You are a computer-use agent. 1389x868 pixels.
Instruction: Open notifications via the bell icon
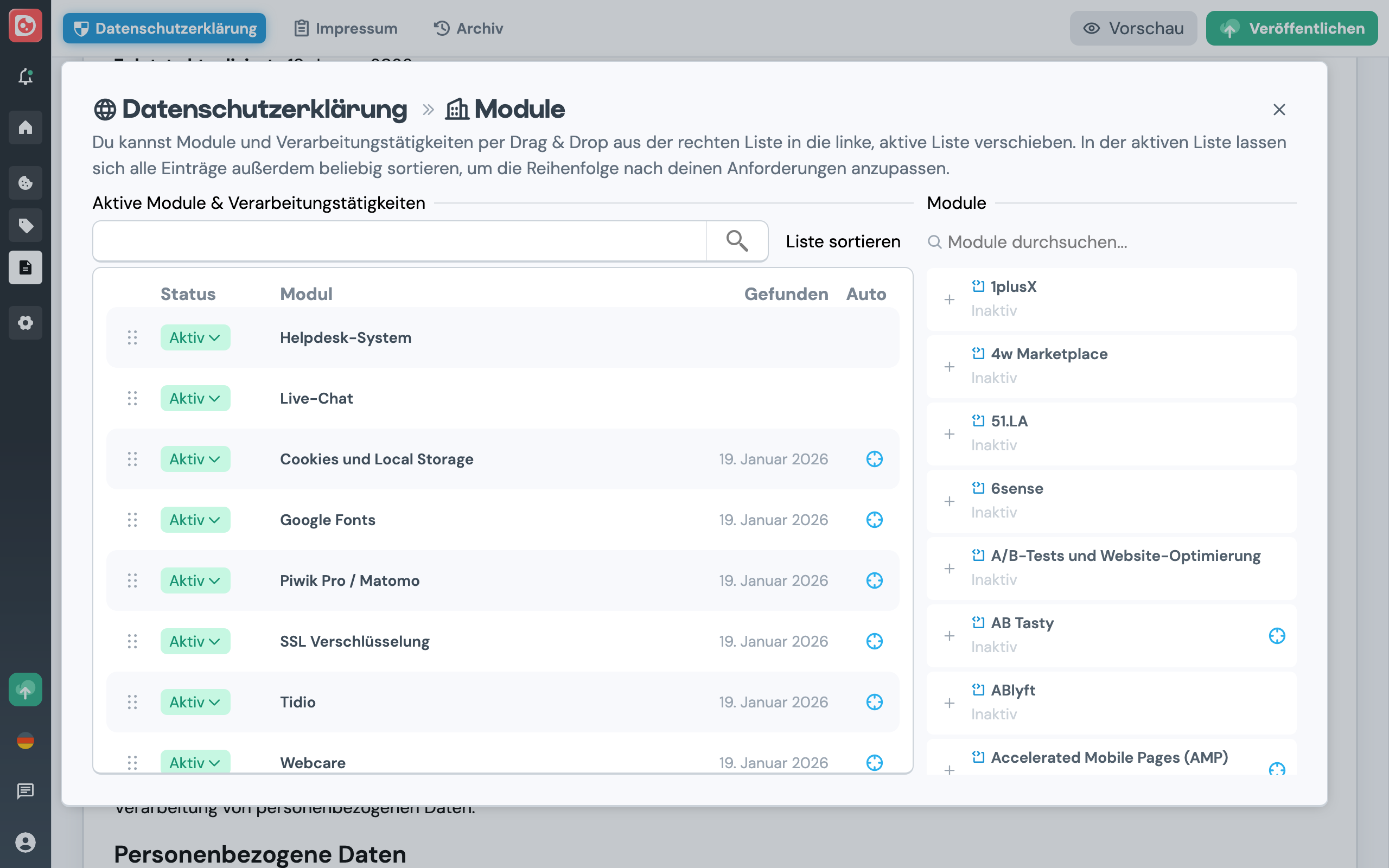pos(26,76)
